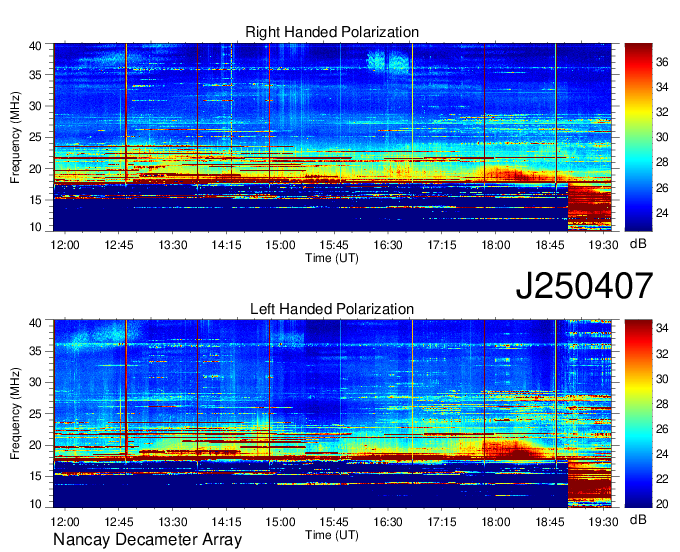The width and height of the screenshot is (680, 552).
Task: Click 35 MHz tick on Right Handed plot
Action: pyautogui.click(x=35, y=75)
